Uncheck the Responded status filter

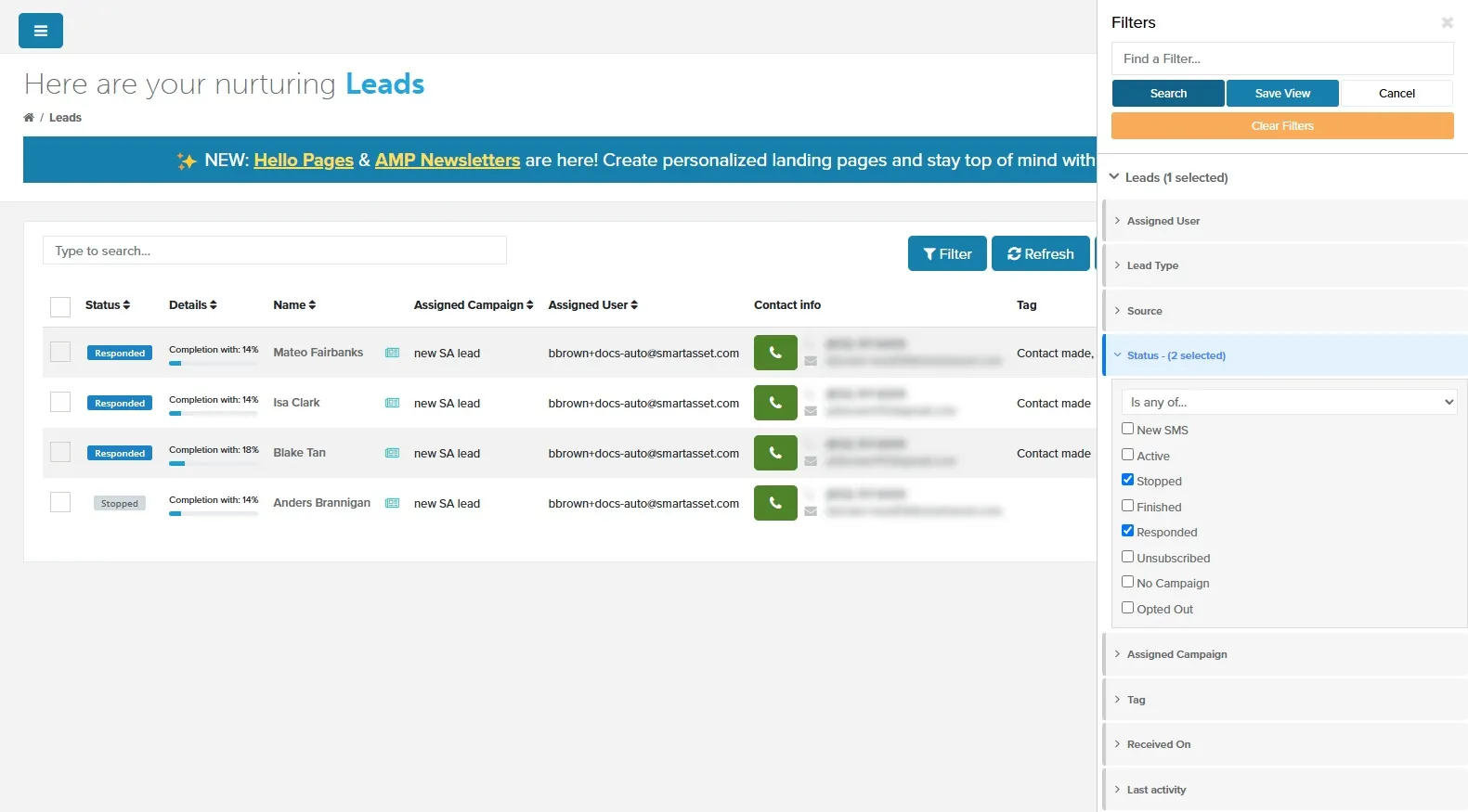(1127, 531)
